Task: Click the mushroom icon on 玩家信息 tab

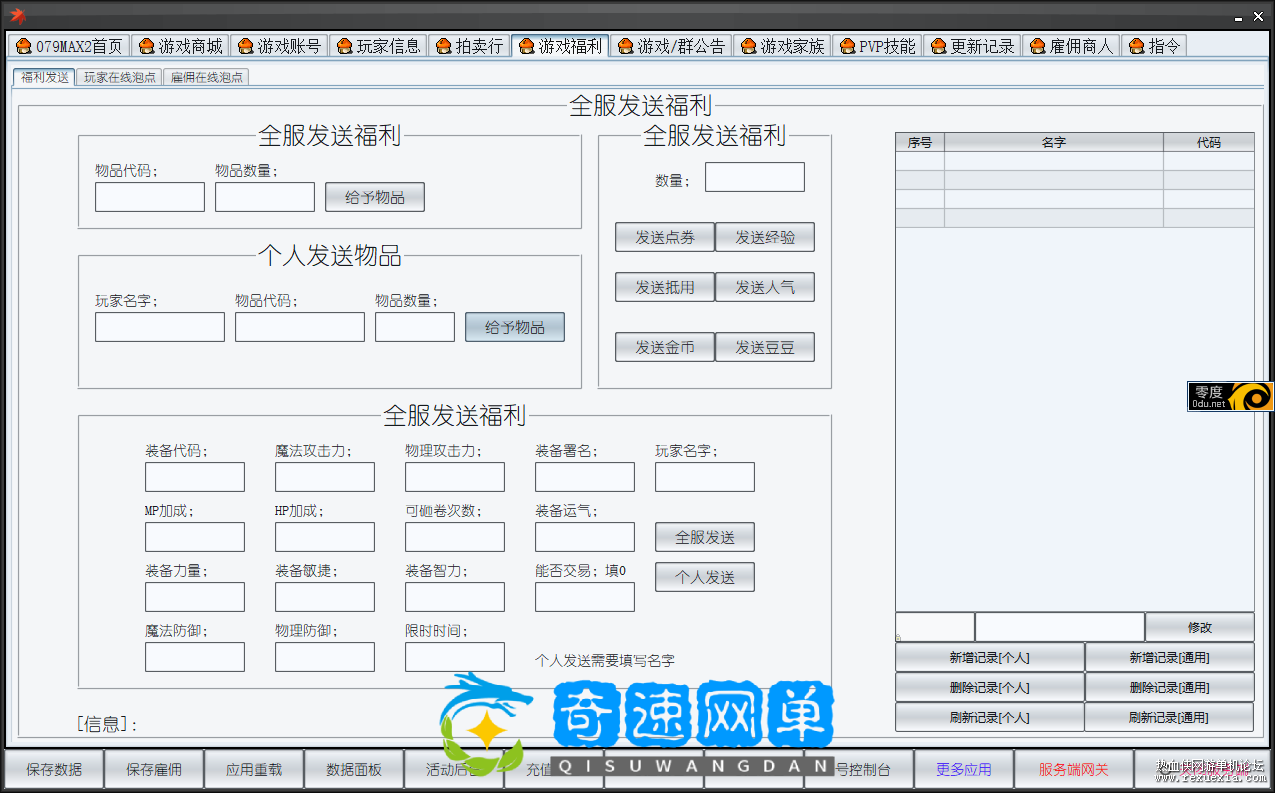Action: click(x=344, y=46)
